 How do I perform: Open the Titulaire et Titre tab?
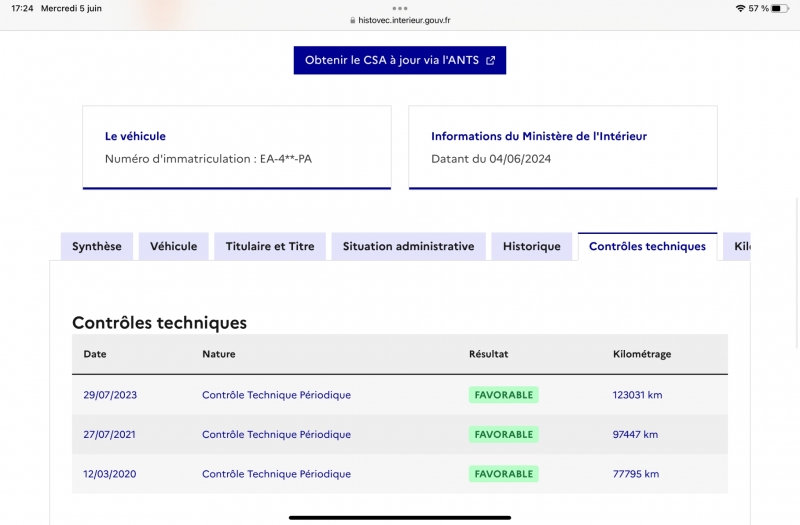270,246
